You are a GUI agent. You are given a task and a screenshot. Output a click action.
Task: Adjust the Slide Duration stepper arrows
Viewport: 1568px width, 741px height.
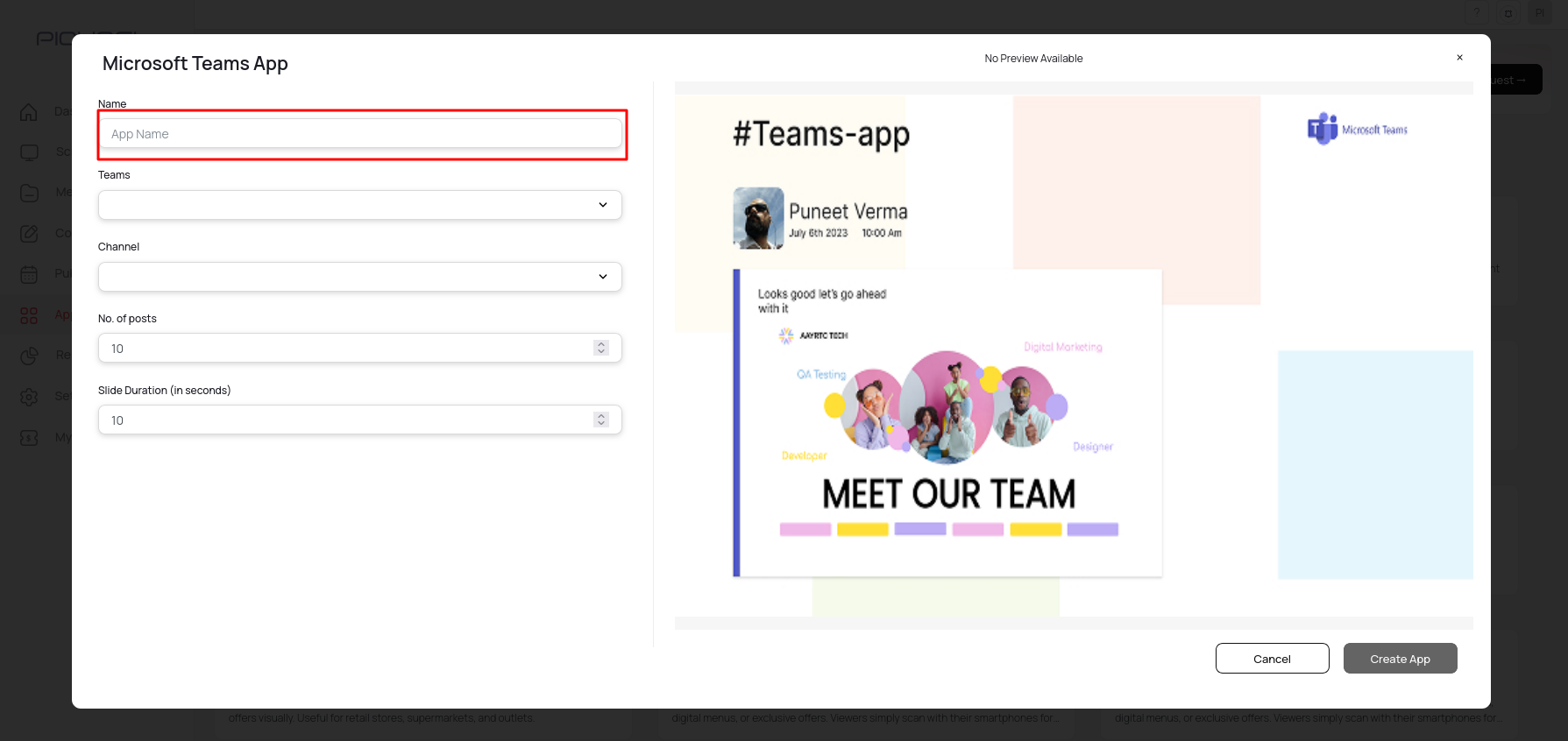(x=601, y=420)
